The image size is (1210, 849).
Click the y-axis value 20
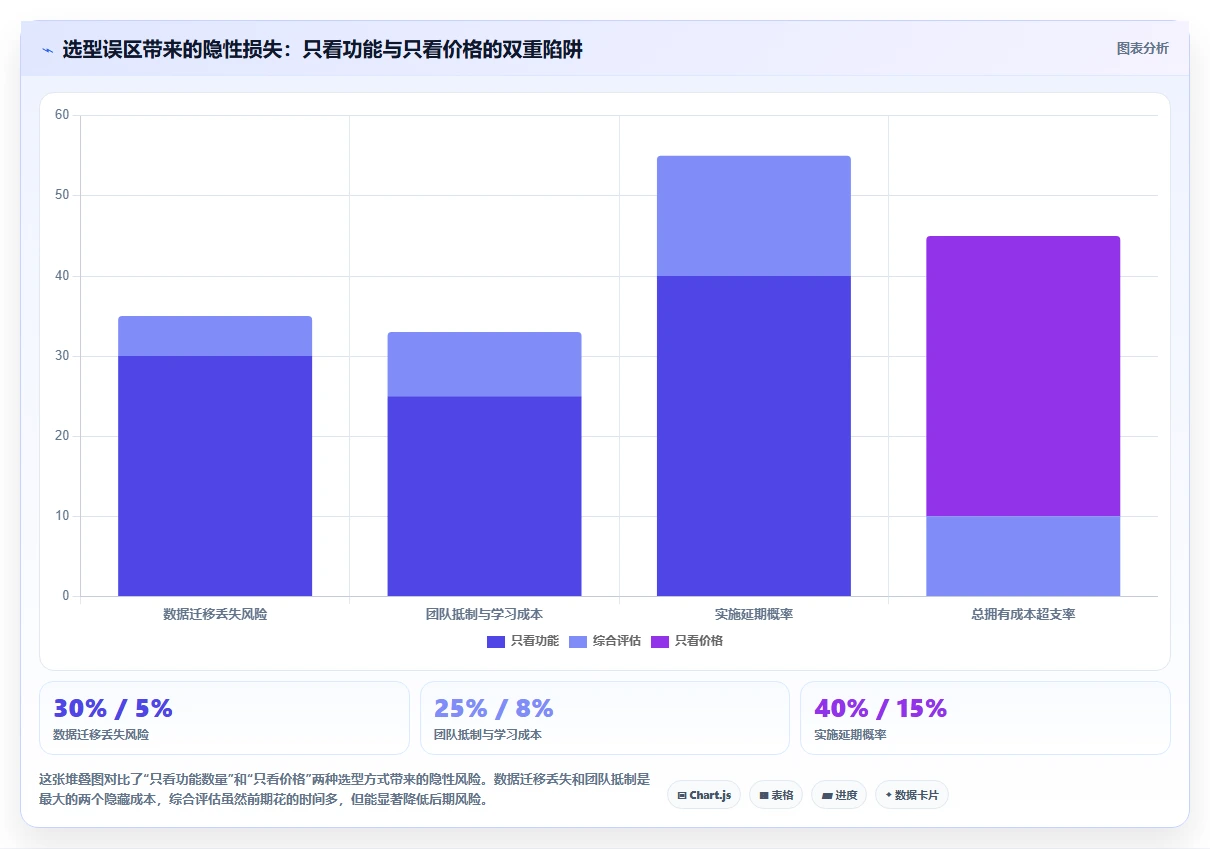tap(62, 436)
